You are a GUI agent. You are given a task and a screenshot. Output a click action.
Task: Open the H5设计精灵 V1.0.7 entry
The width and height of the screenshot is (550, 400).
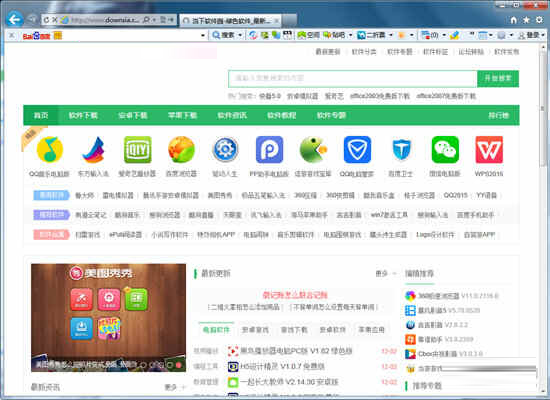click(x=282, y=366)
